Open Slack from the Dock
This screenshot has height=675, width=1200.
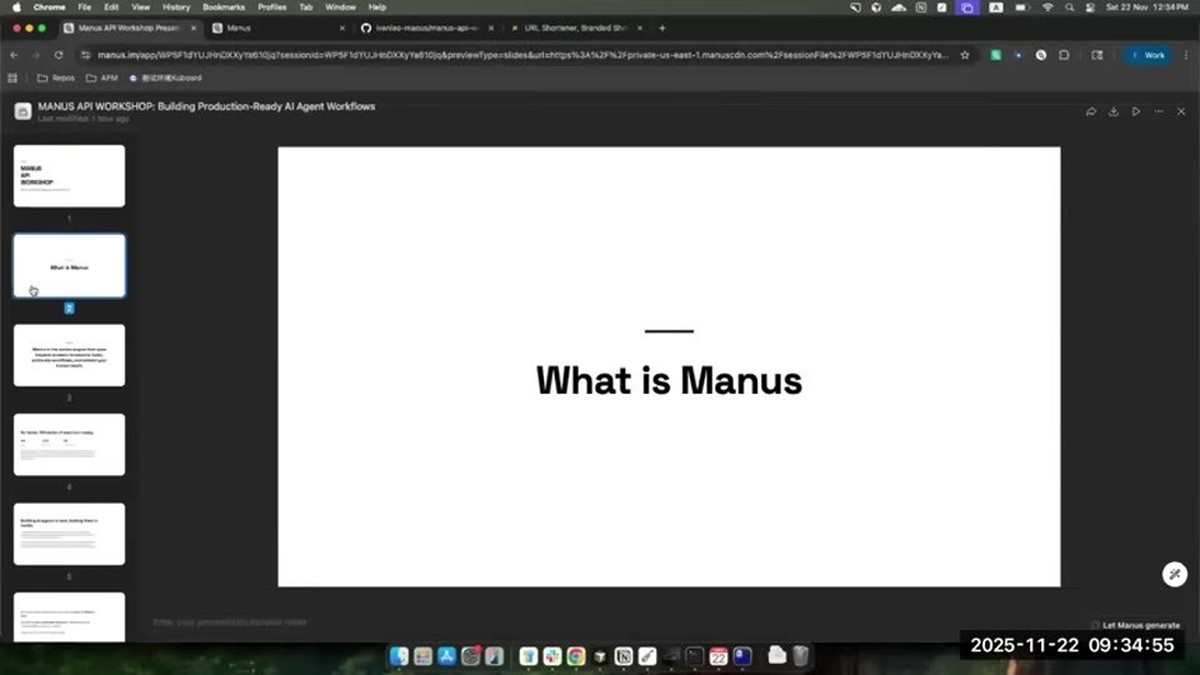point(552,656)
